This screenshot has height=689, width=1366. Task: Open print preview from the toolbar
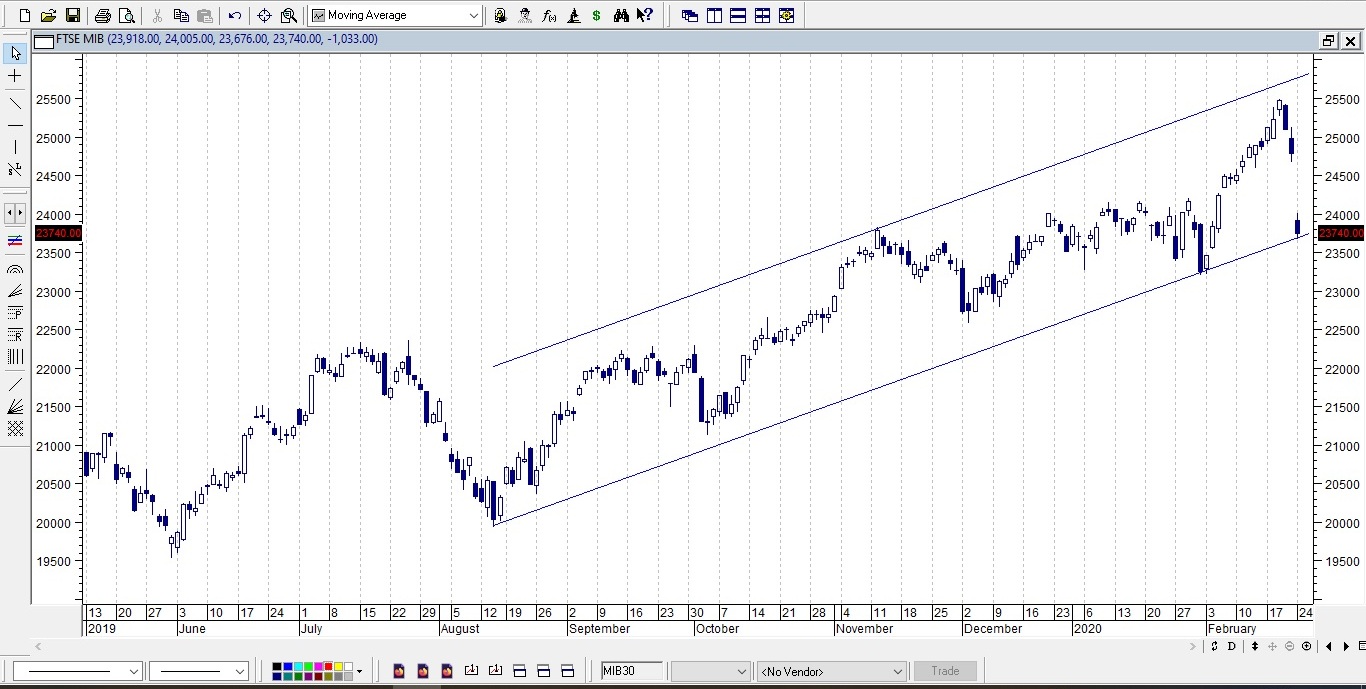coord(126,15)
